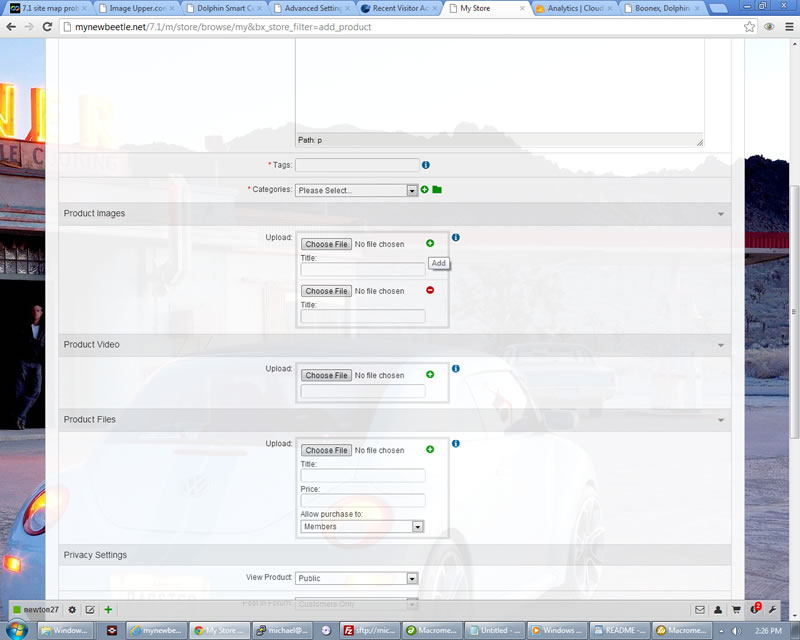Go back with browser back arrow
Screen dimensions: 800x640
(x=11, y=27)
